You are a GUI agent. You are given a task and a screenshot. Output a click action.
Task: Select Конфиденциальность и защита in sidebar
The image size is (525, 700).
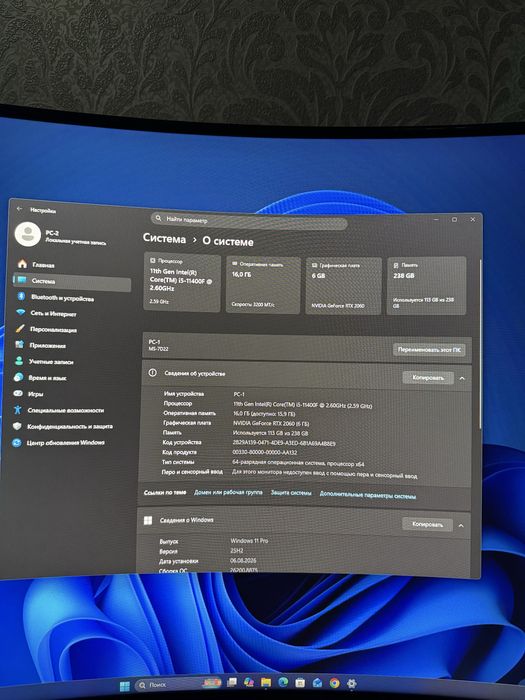(x=63, y=426)
